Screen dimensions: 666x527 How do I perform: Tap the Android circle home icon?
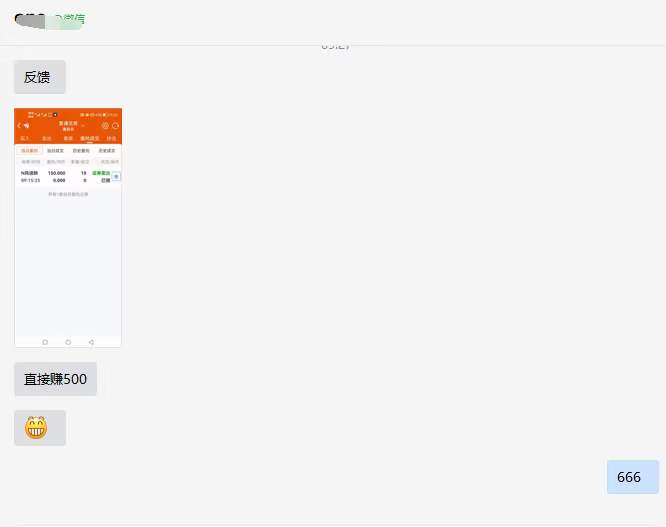point(68,342)
